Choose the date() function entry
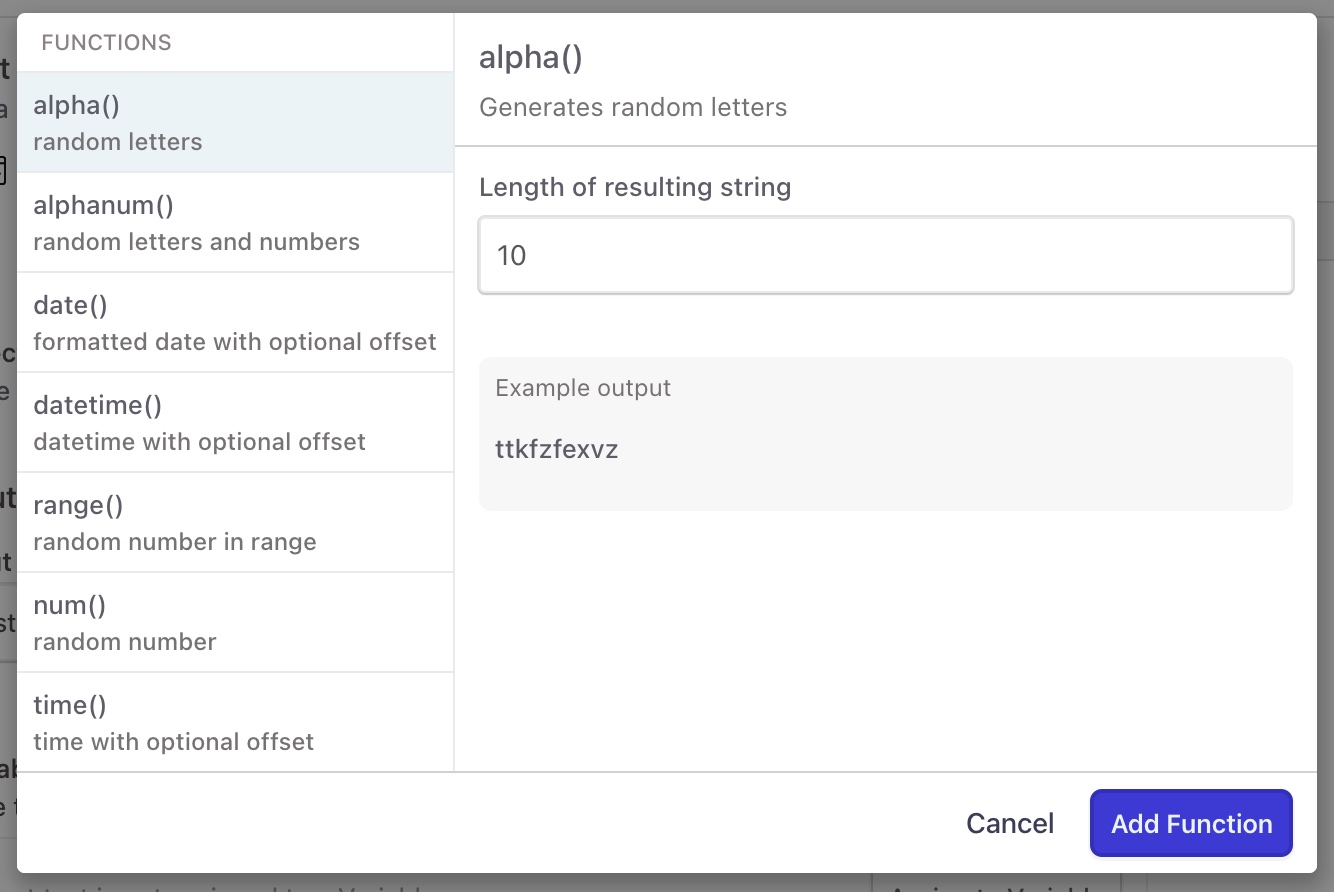Image resolution: width=1334 pixels, height=892 pixels. [x=235, y=322]
